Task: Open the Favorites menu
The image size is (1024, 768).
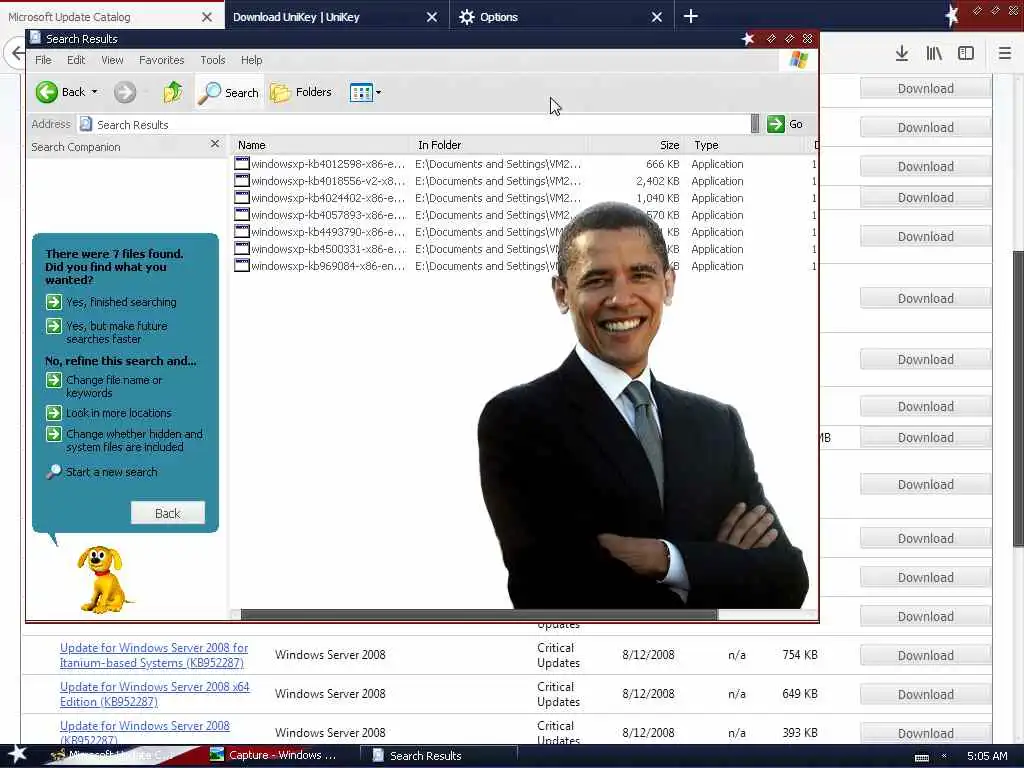Action: point(161,60)
